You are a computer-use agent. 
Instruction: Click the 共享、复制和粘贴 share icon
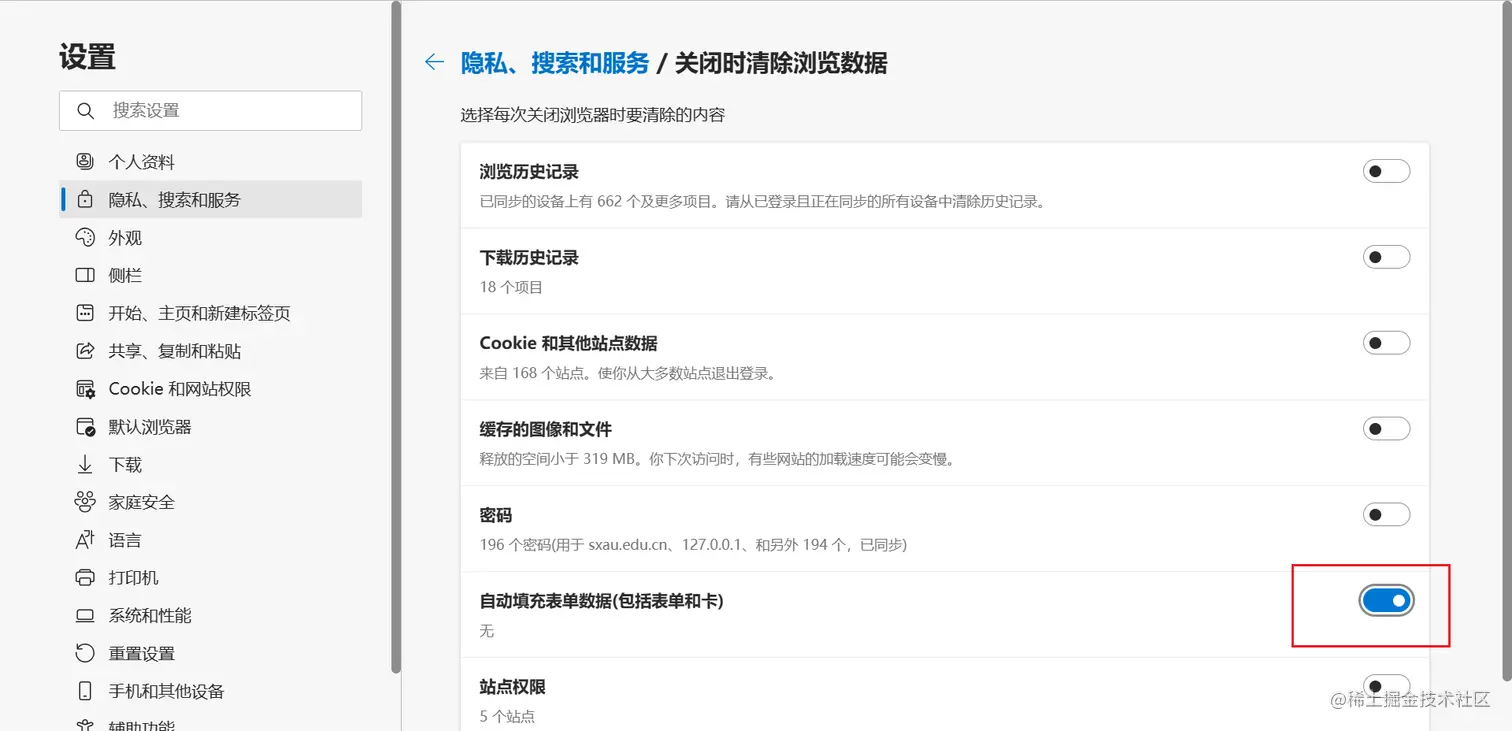pyautogui.click(x=85, y=351)
